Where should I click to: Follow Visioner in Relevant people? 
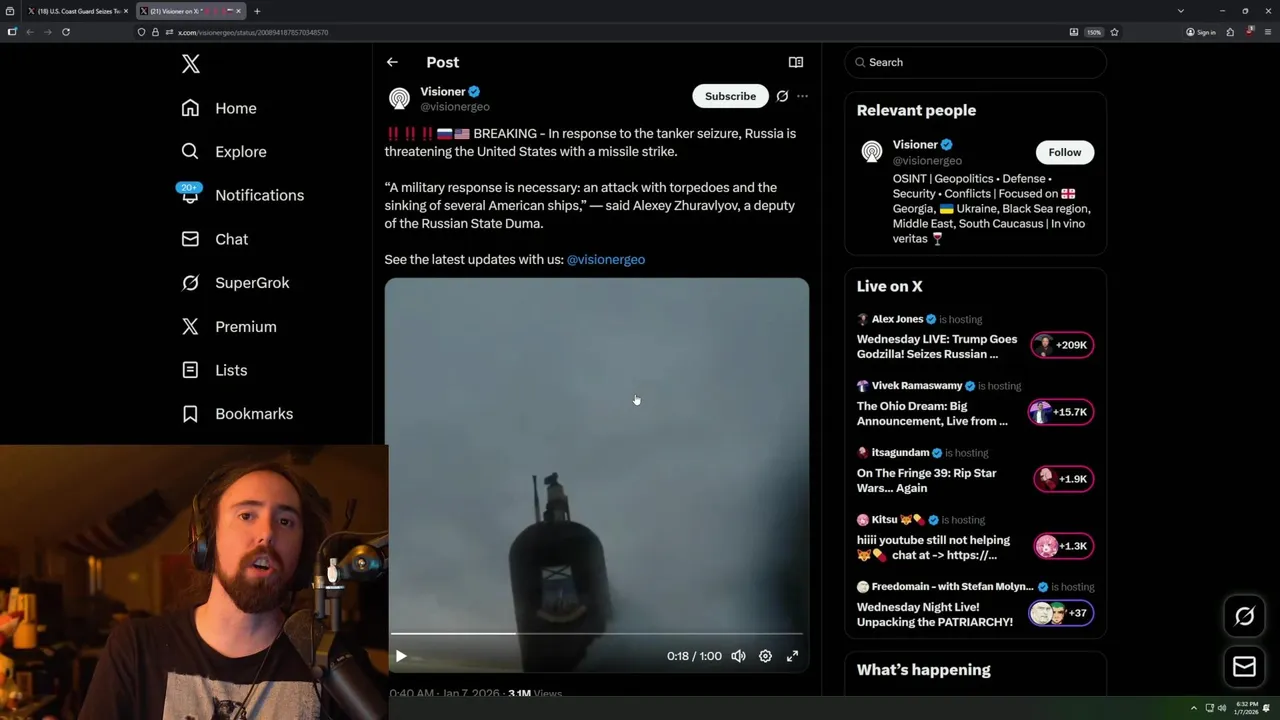point(1064,152)
